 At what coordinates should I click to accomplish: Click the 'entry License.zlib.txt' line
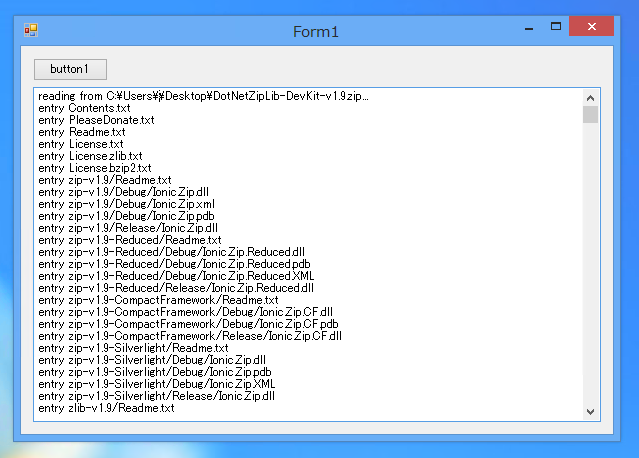tap(90, 156)
